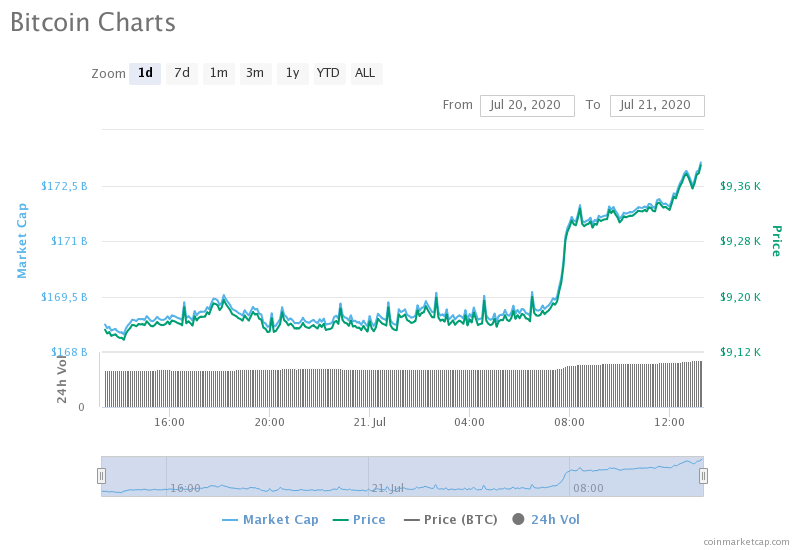The width and height of the screenshot is (800, 550).
Task: Click the $9,20 K price label
Action: pos(740,297)
